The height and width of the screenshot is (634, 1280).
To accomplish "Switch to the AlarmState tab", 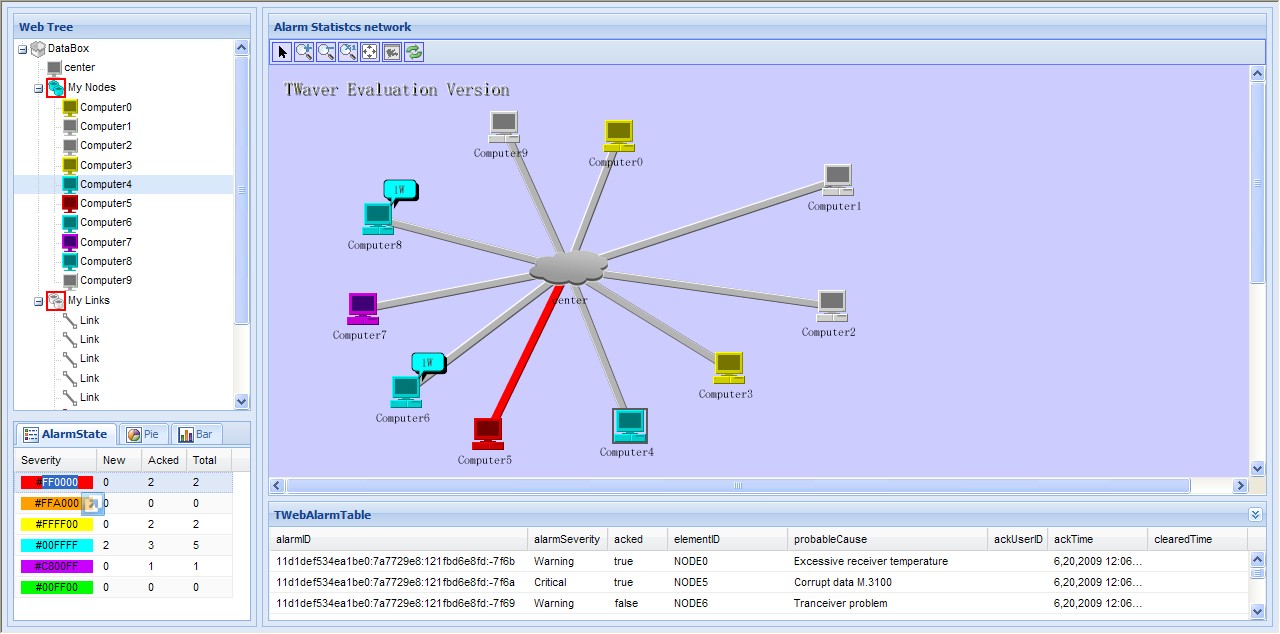I will (x=65, y=434).
